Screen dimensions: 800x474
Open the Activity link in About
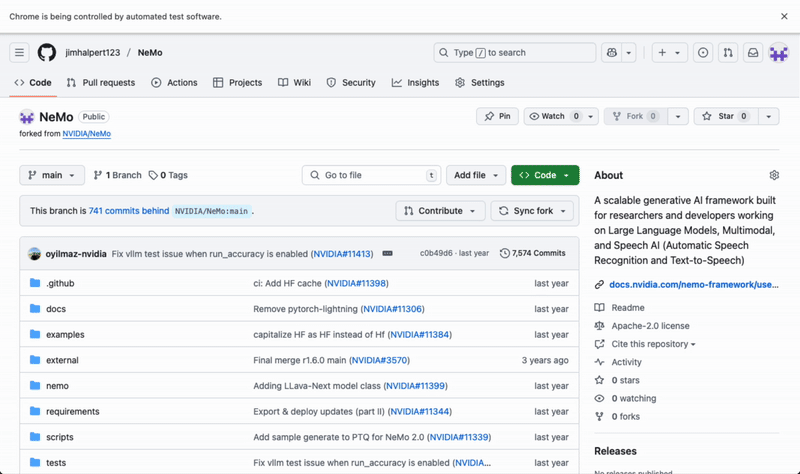pos(627,362)
